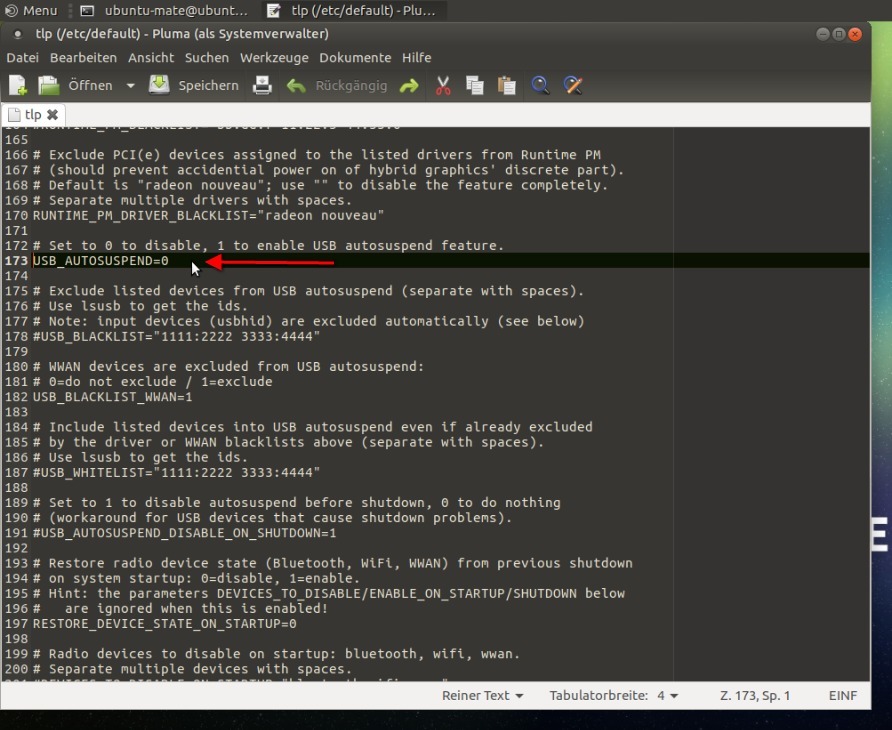
Task: Place cursor on USB_AUTOSUSPEND=0 line
Action: tap(100, 261)
